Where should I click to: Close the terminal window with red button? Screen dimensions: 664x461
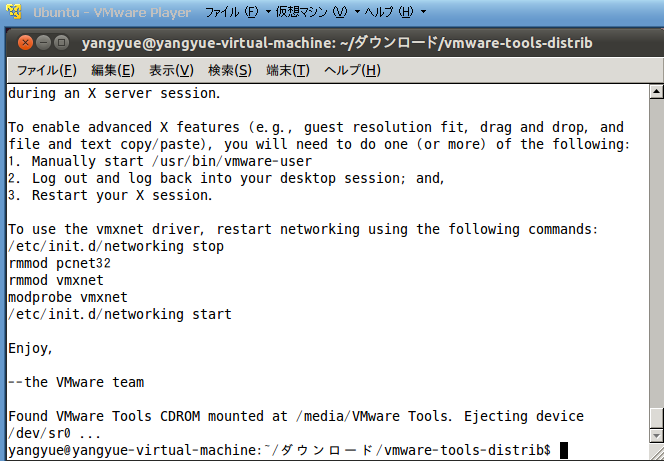point(25,43)
